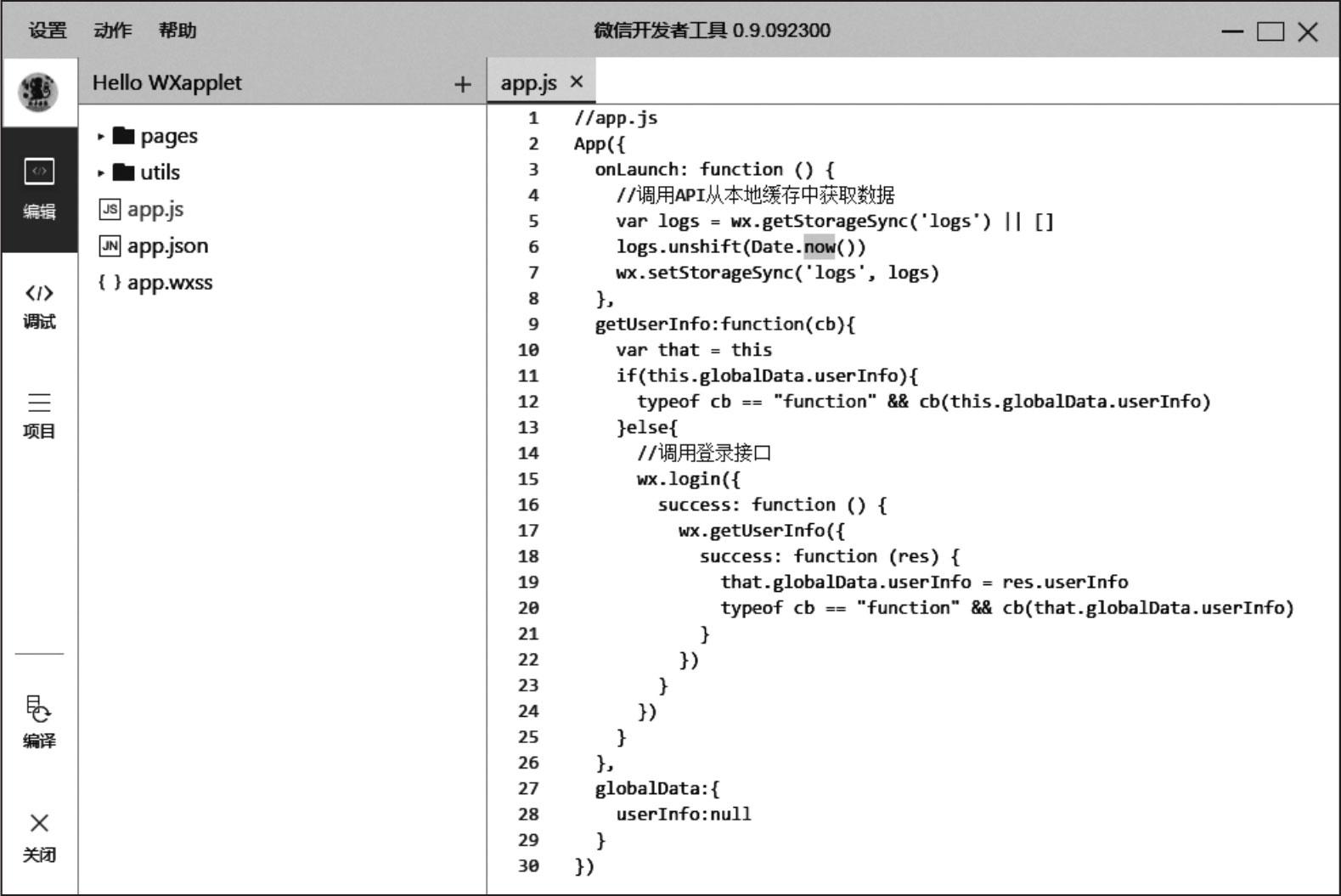Click 'var that = this' line
This screenshot has height=896, width=1341.
pos(694,350)
